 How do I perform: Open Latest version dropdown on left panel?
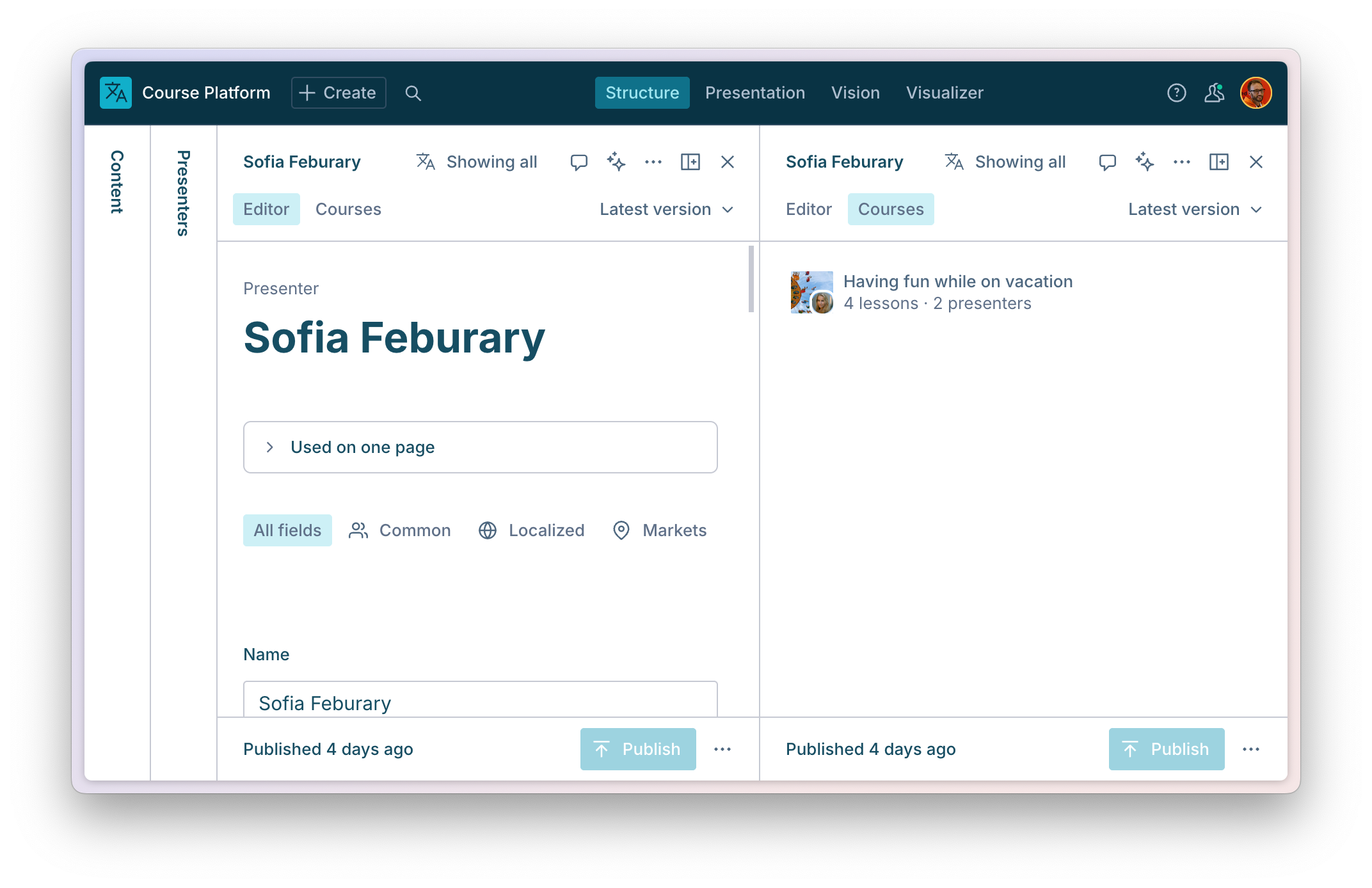665,209
